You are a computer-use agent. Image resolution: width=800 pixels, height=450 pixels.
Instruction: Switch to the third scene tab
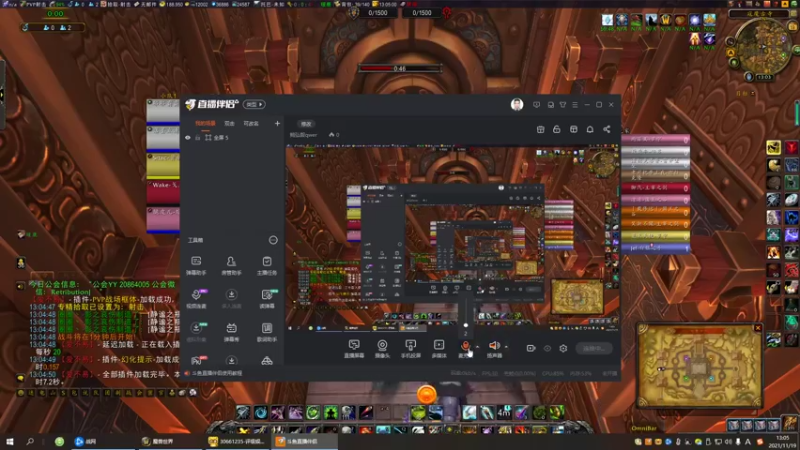click(x=251, y=123)
